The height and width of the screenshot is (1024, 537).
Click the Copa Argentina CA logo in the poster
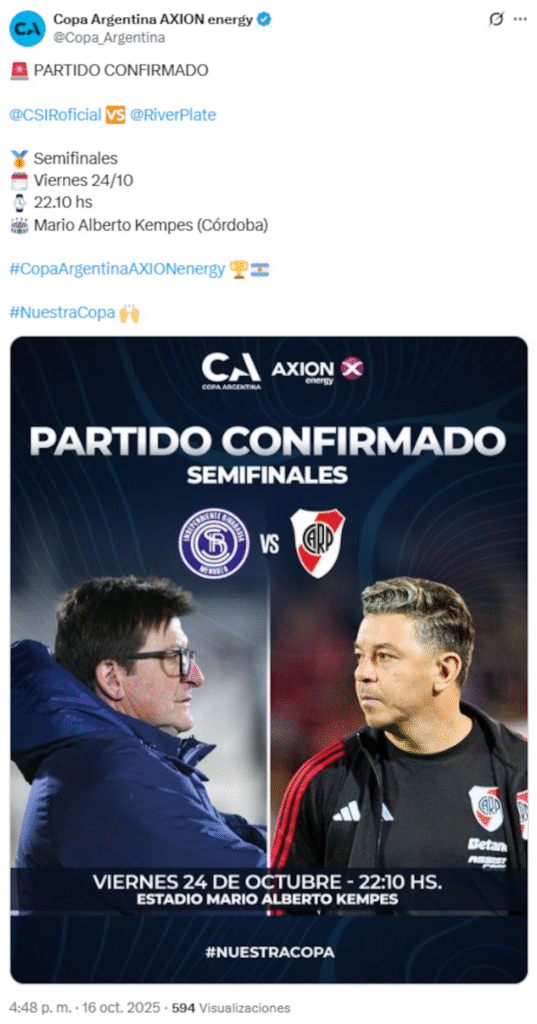point(231,370)
